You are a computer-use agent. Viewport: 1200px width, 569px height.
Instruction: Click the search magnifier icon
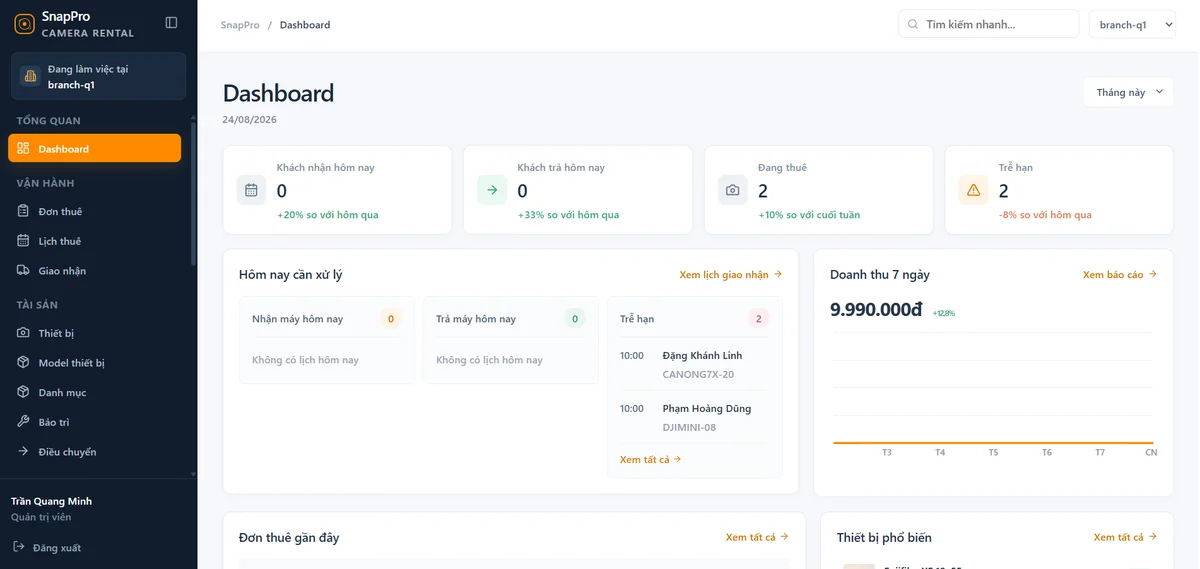pos(913,24)
